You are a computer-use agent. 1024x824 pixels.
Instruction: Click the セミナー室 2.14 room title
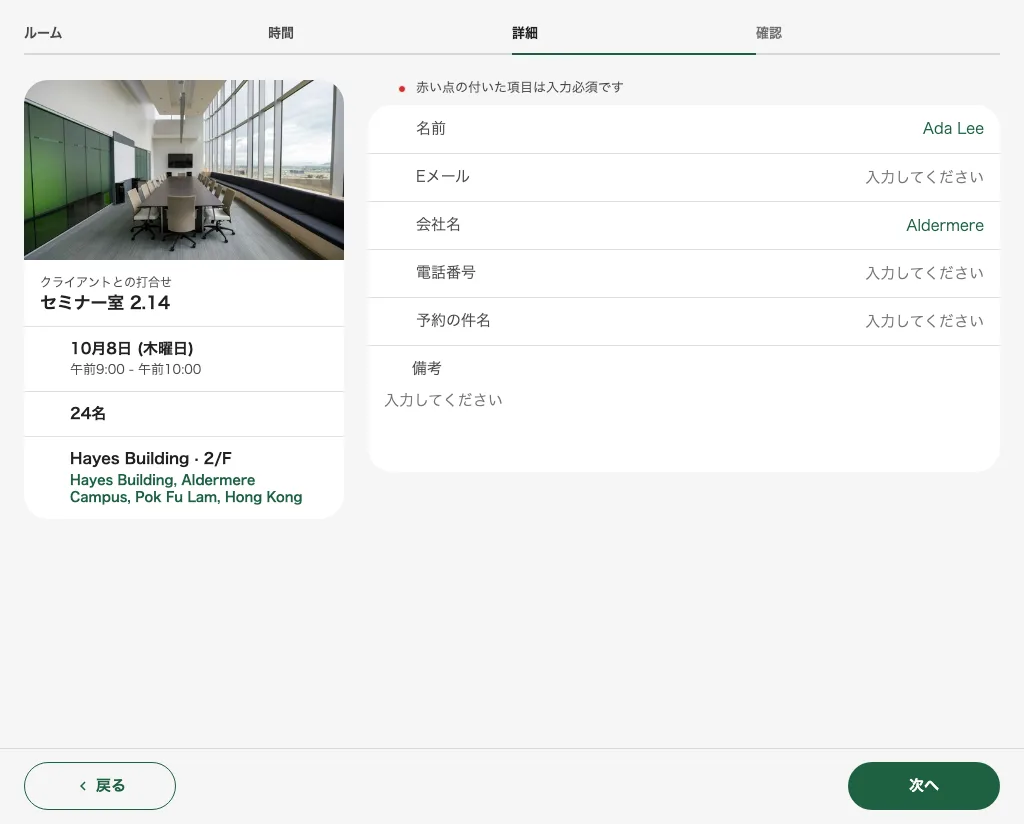(x=105, y=302)
